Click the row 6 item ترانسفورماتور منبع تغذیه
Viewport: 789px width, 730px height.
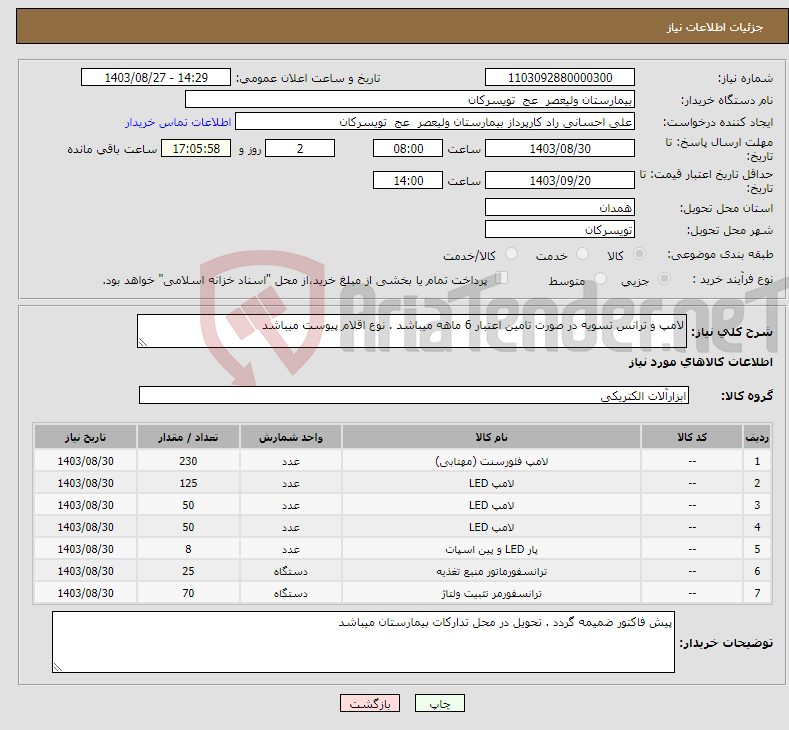491,572
